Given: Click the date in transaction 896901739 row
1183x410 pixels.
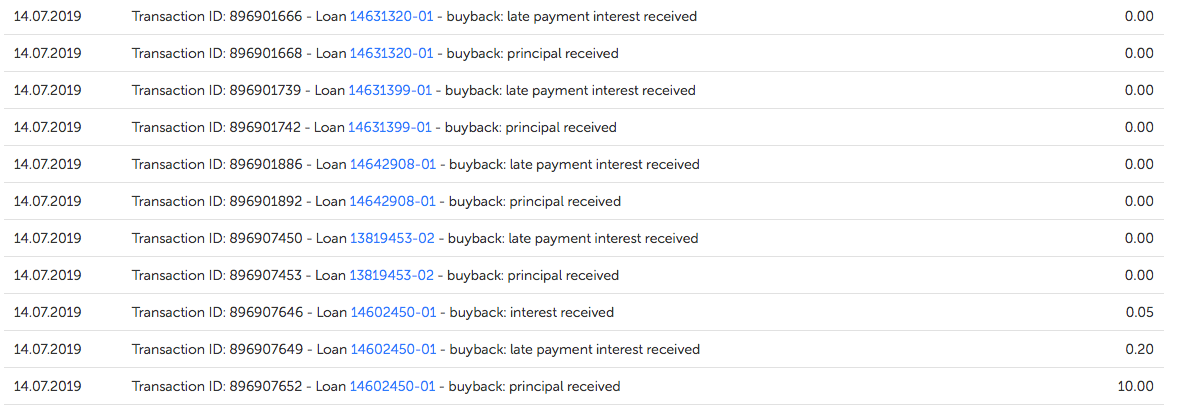Looking at the screenshot, I should (47, 91).
